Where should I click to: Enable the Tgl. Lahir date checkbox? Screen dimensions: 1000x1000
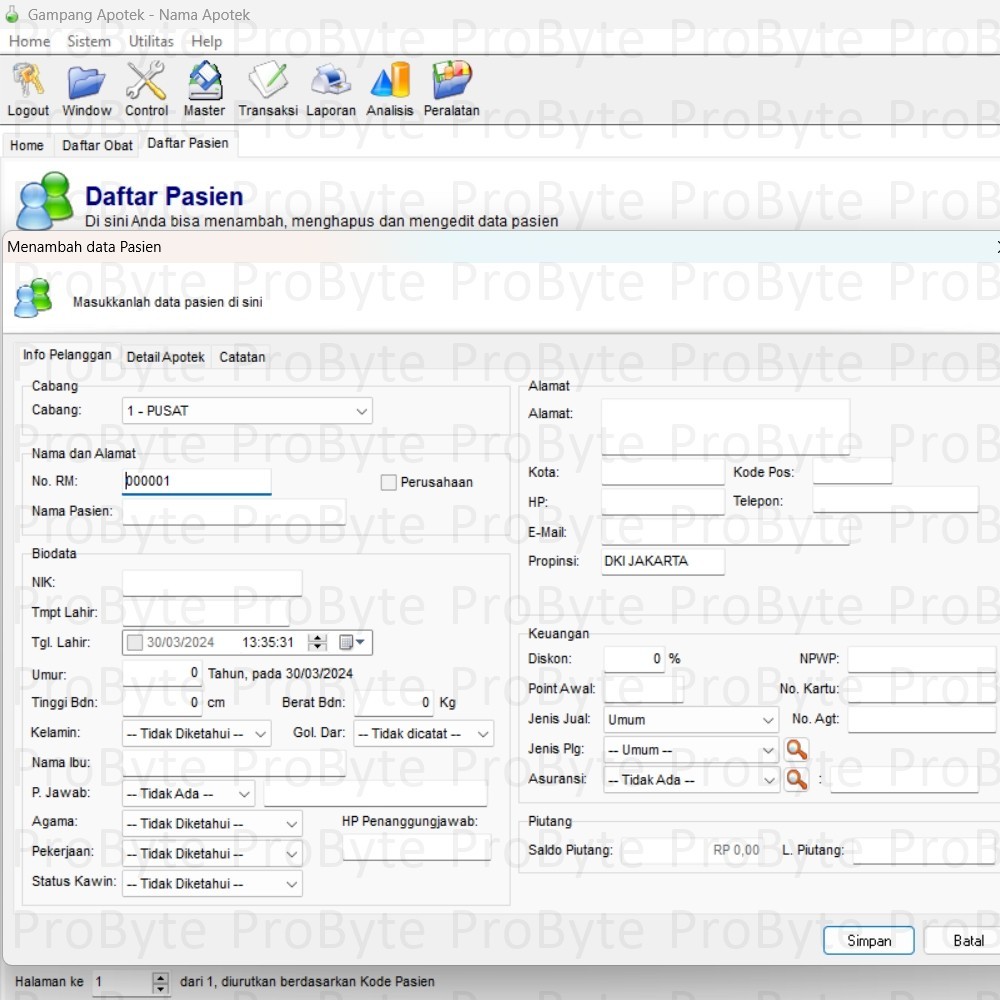[135, 643]
